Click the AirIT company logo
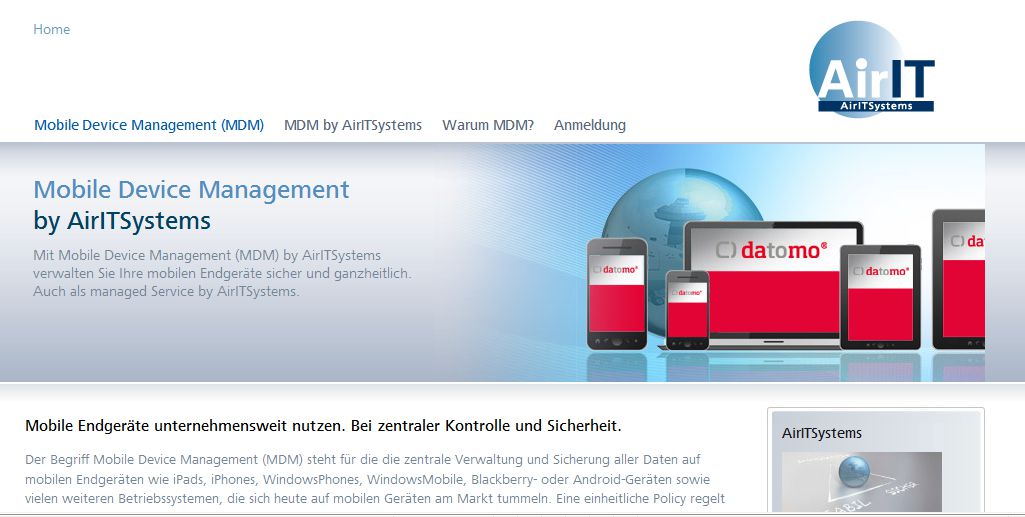1025x517 pixels. [x=870, y=71]
